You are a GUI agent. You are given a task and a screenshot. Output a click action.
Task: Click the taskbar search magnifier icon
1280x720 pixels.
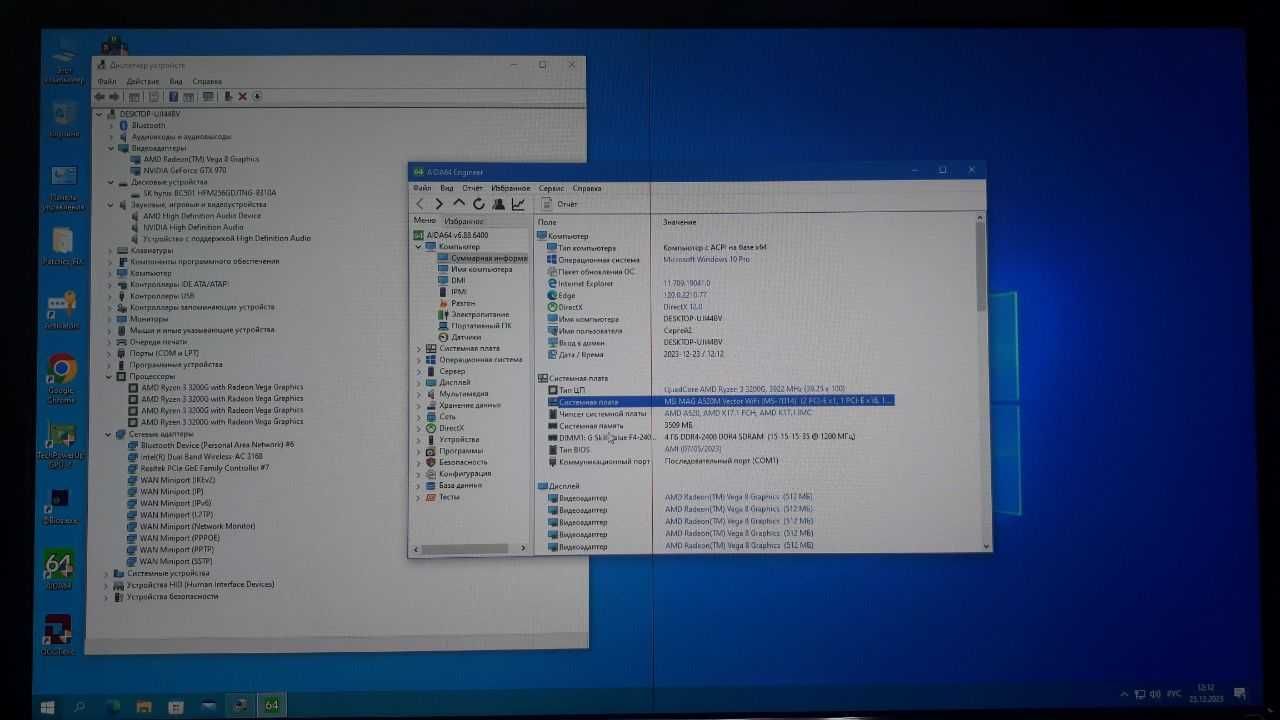[79, 706]
